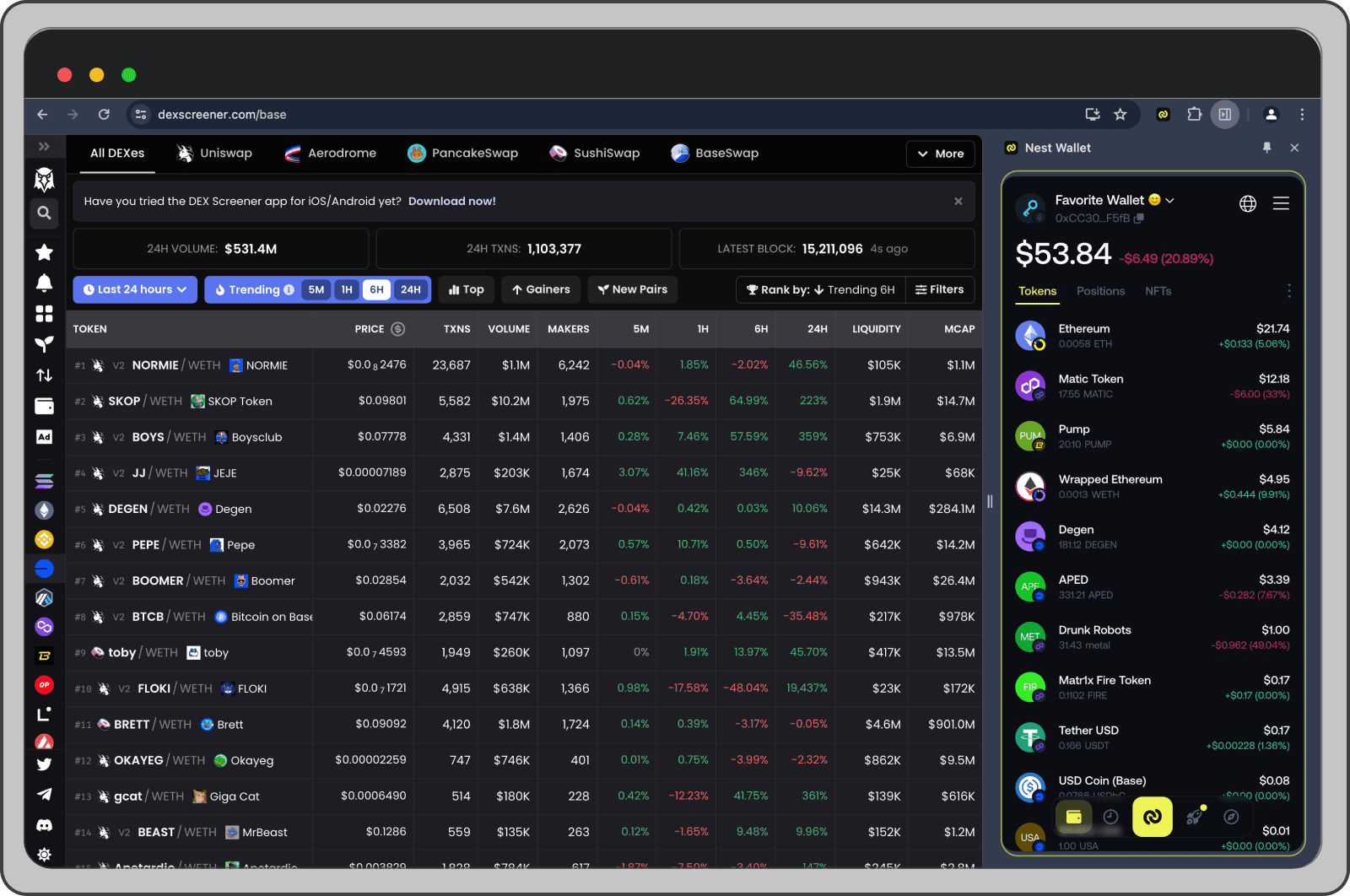This screenshot has width=1350, height=896.
Task: Open new pairs sprout icon in sidebar
Action: tap(44, 344)
